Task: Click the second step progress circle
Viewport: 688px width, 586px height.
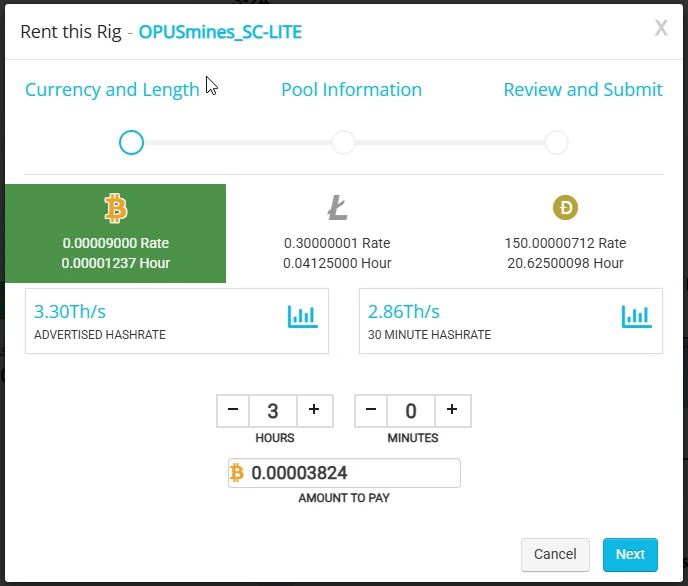Action: point(343,143)
